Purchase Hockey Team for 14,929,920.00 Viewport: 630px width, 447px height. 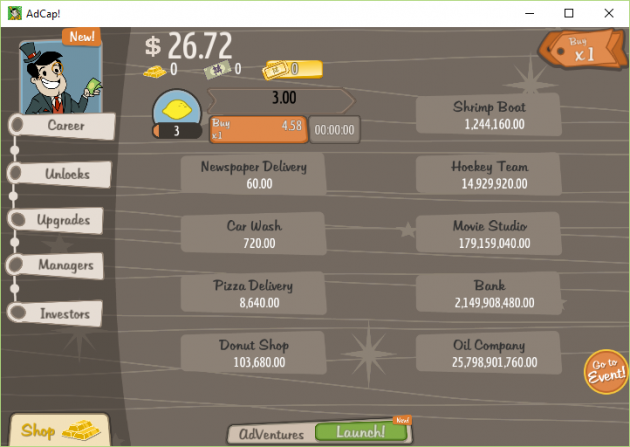click(x=489, y=174)
